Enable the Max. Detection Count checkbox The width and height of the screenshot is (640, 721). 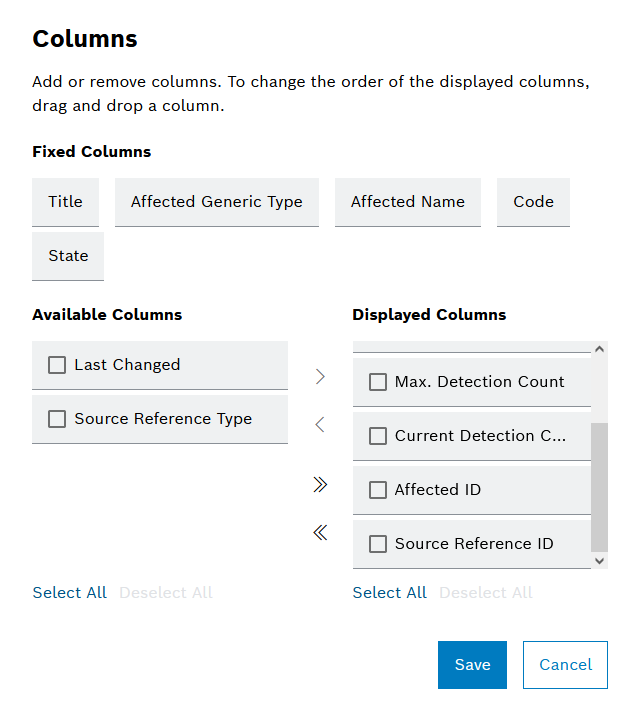click(378, 382)
